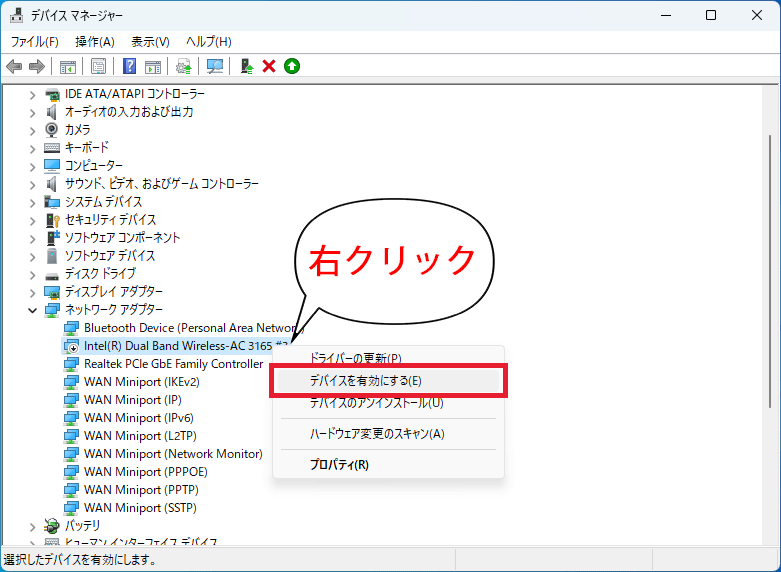The height and width of the screenshot is (572, 781).
Task: Open the ファイル(F) menu
Action: tap(34, 41)
